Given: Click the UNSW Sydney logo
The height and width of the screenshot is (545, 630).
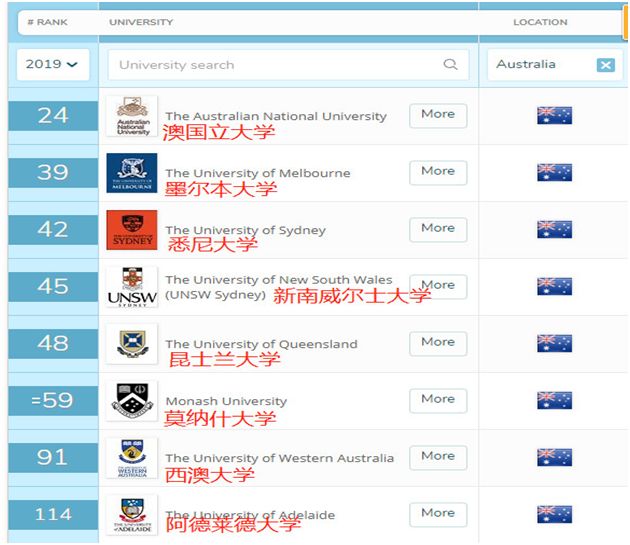Looking at the screenshot, I should click(132, 287).
